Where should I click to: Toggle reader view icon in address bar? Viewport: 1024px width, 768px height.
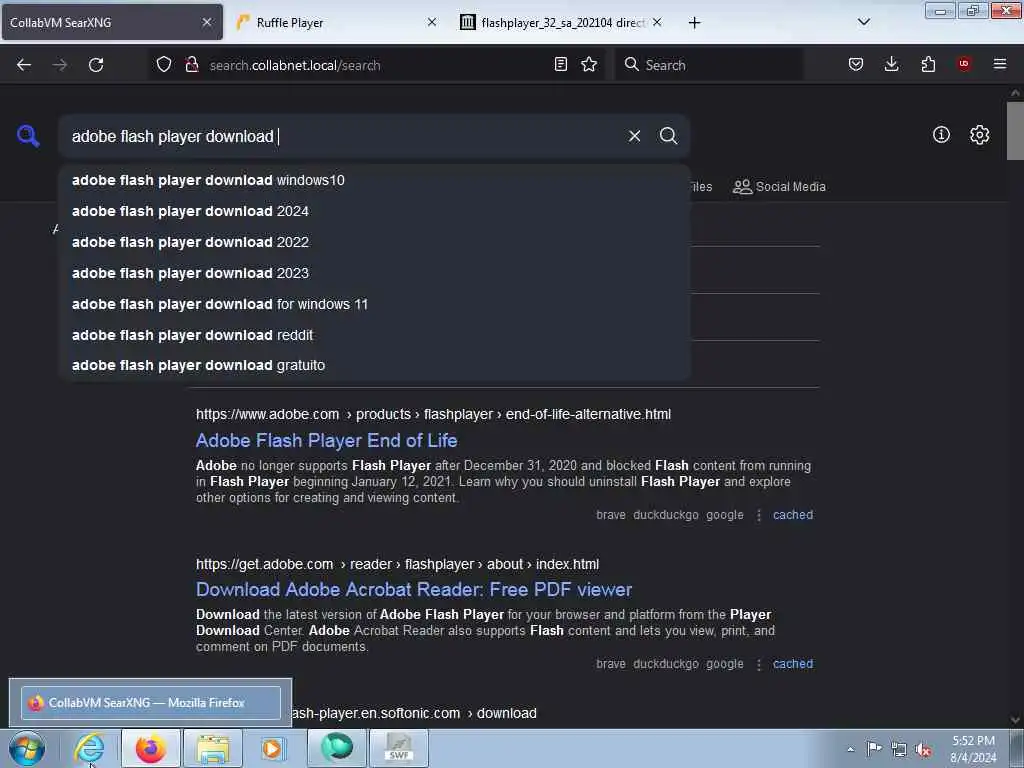click(x=560, y=64)
